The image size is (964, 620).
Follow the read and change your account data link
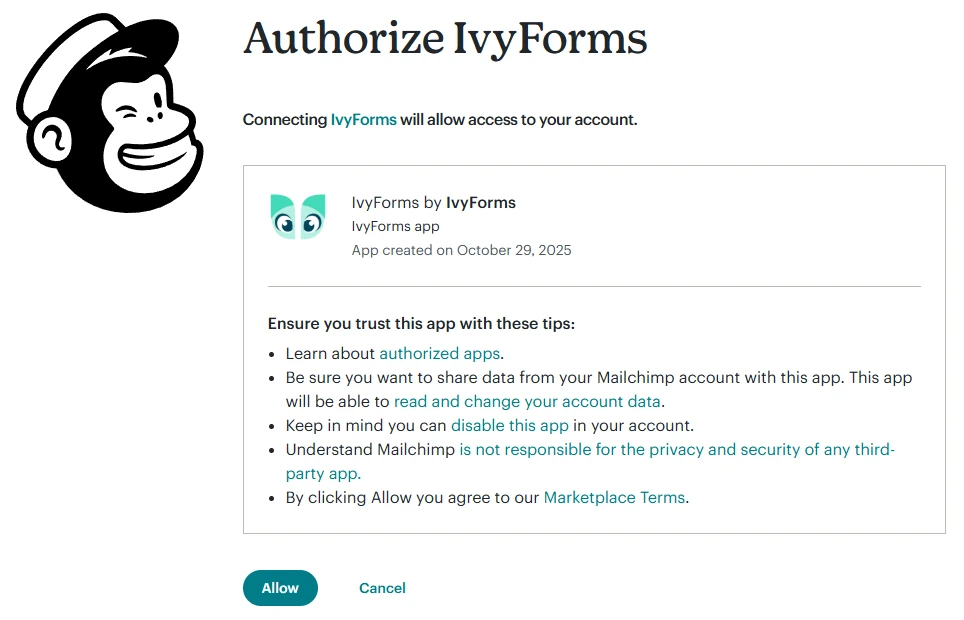pos(528,401)
